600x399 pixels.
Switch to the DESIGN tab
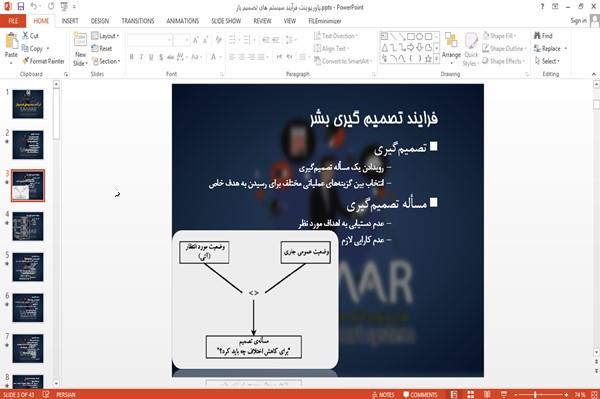[x=100, y=21]
